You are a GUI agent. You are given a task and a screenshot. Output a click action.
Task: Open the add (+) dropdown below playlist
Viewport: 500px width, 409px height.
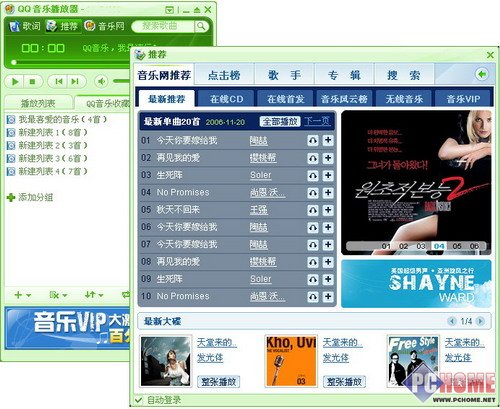[x=23, y=295]
